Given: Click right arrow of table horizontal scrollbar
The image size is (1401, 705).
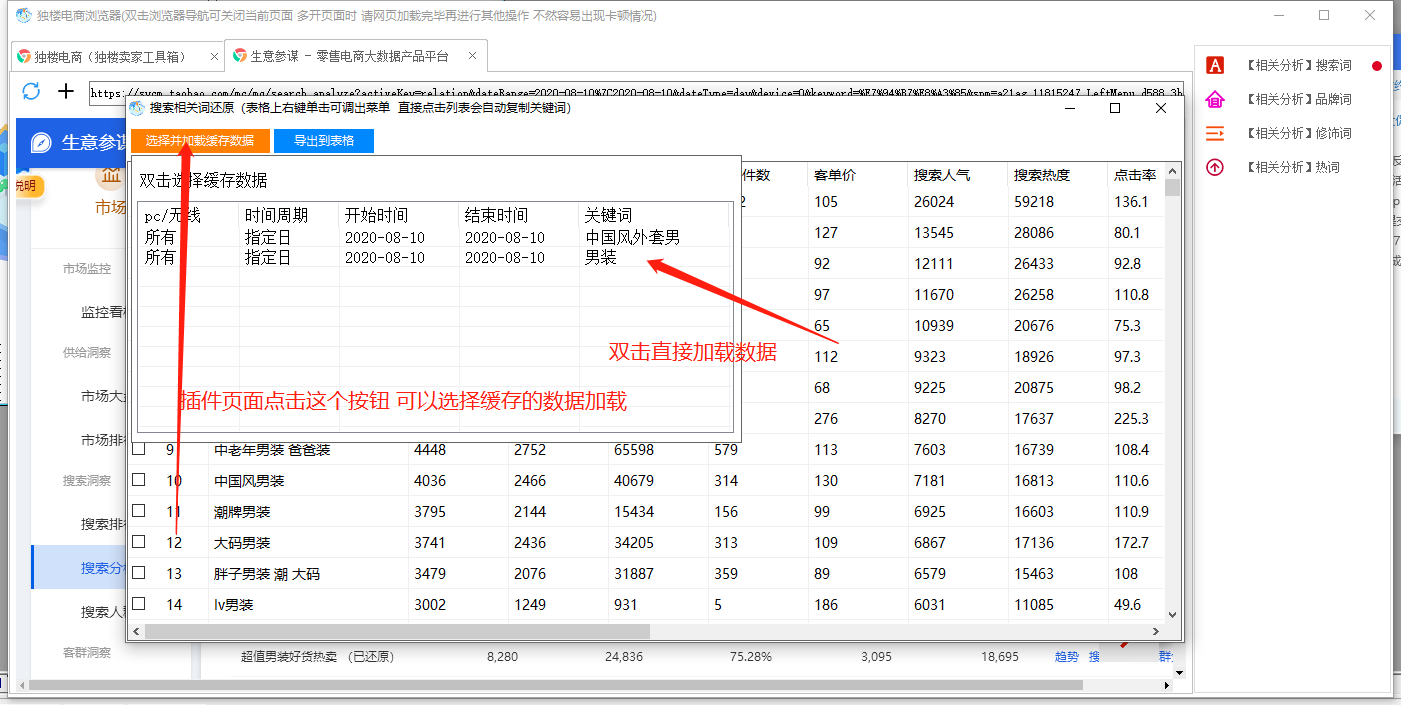Looking at the screenshot, I should coord(1157,632).
